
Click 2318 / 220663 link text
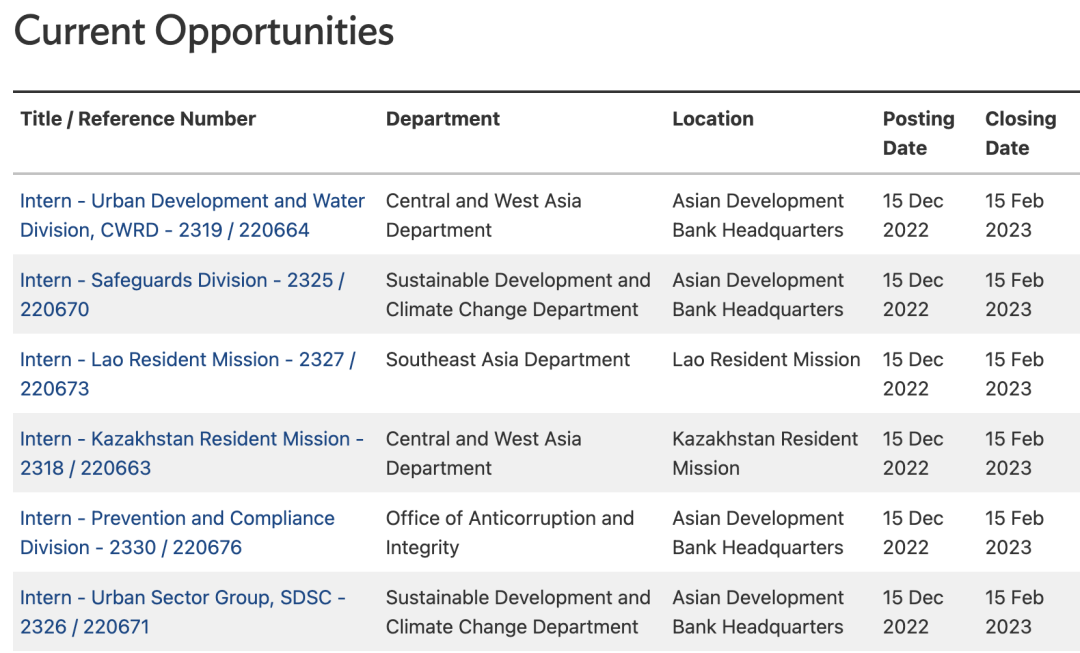85,468
